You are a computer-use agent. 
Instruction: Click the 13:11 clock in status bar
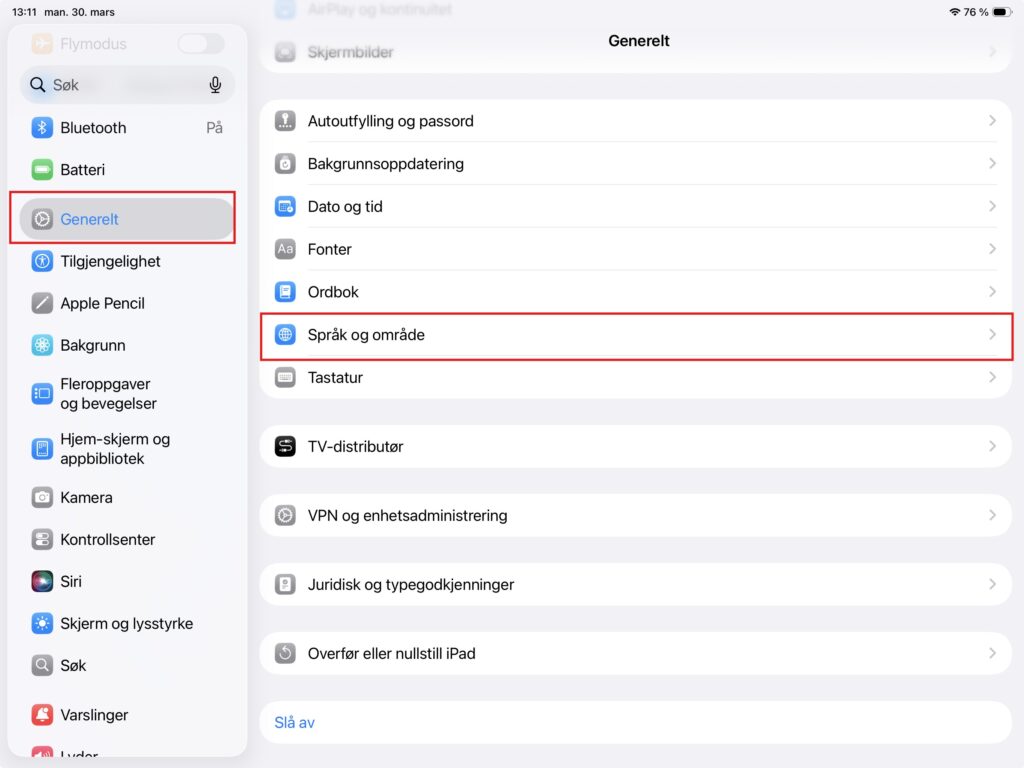pos(24,12)
